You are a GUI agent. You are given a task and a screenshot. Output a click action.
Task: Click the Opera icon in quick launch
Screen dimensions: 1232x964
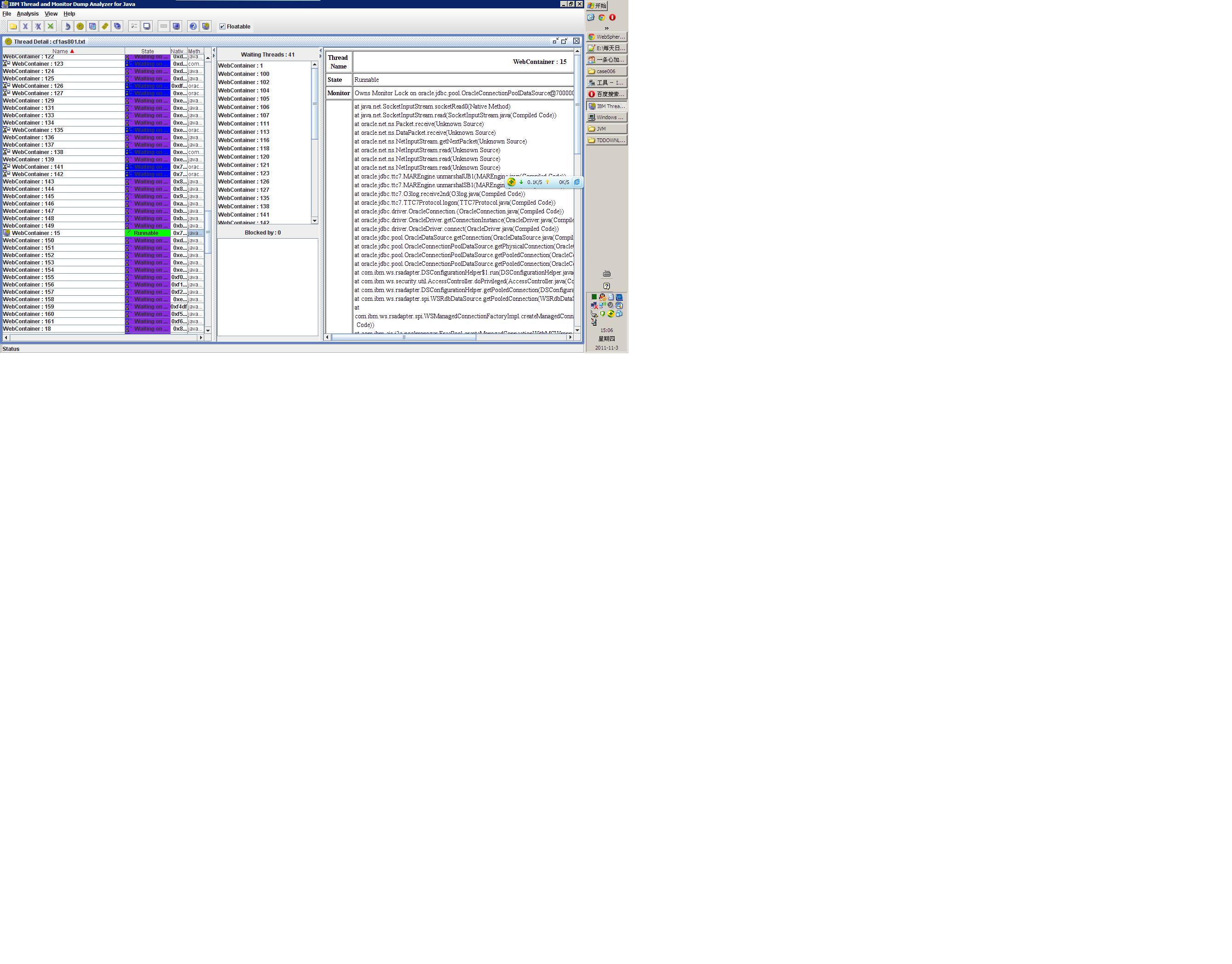[613, 17]
